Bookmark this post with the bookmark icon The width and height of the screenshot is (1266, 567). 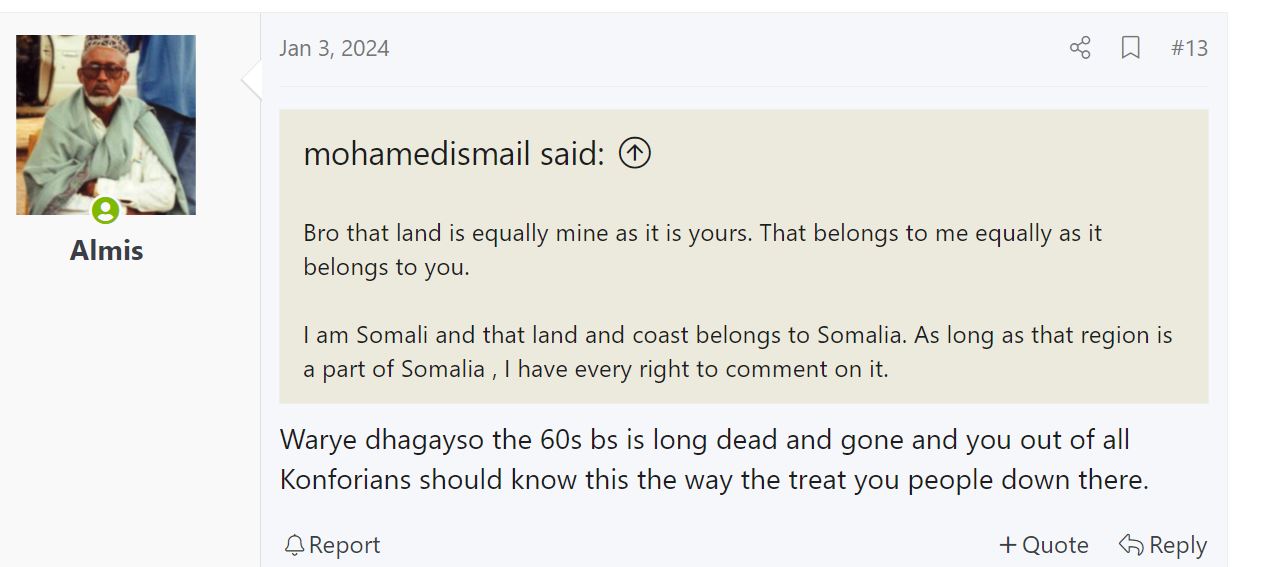(x=1131, y=48)
